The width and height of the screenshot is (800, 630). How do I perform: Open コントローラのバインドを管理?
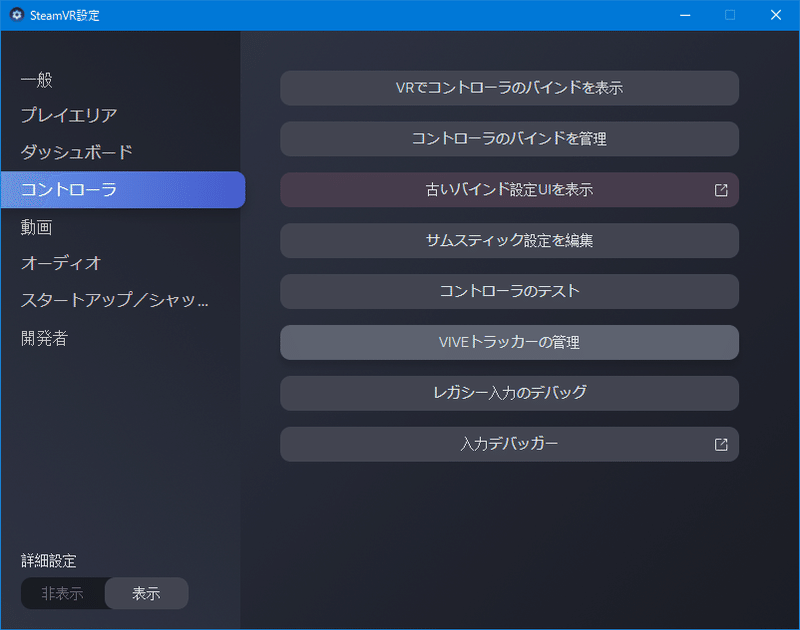[x=510, y=139]
